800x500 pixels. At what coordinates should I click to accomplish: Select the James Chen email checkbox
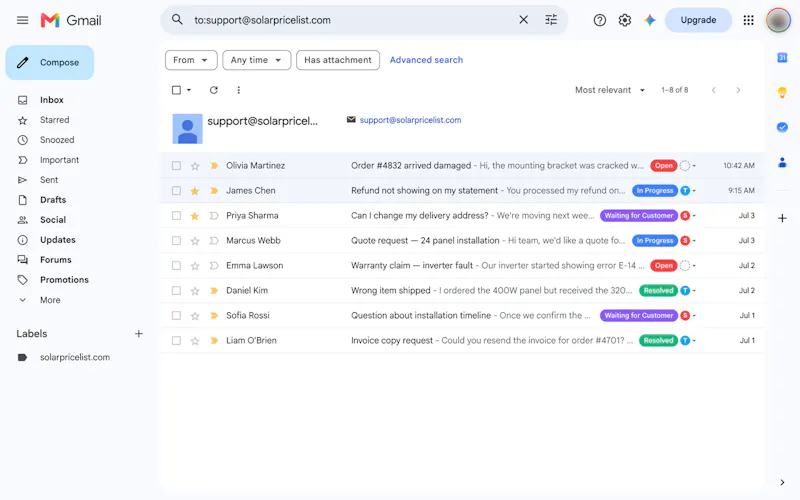176,190
